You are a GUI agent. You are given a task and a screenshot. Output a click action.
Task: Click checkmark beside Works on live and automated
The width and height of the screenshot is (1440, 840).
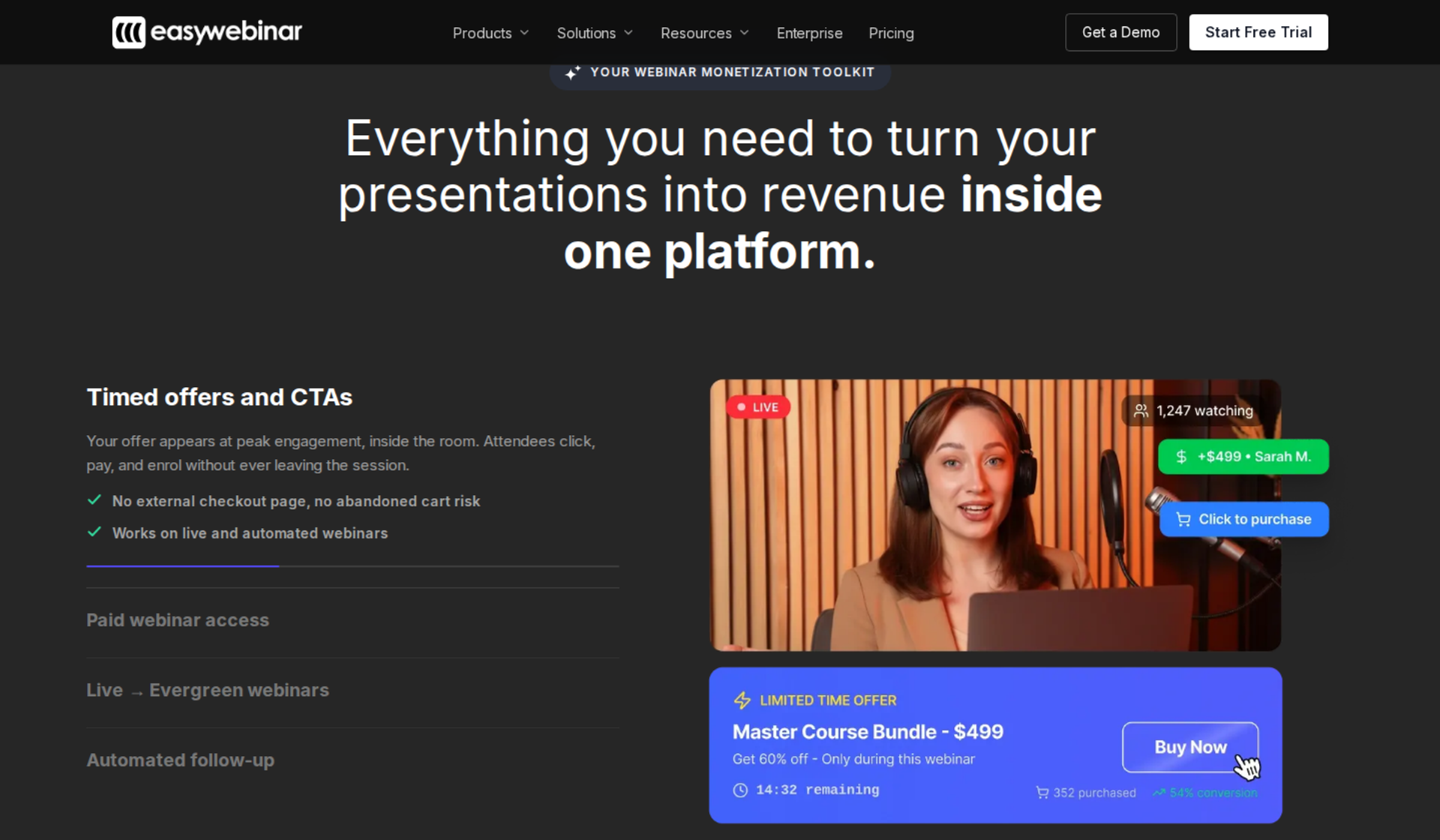click(94, 532)
